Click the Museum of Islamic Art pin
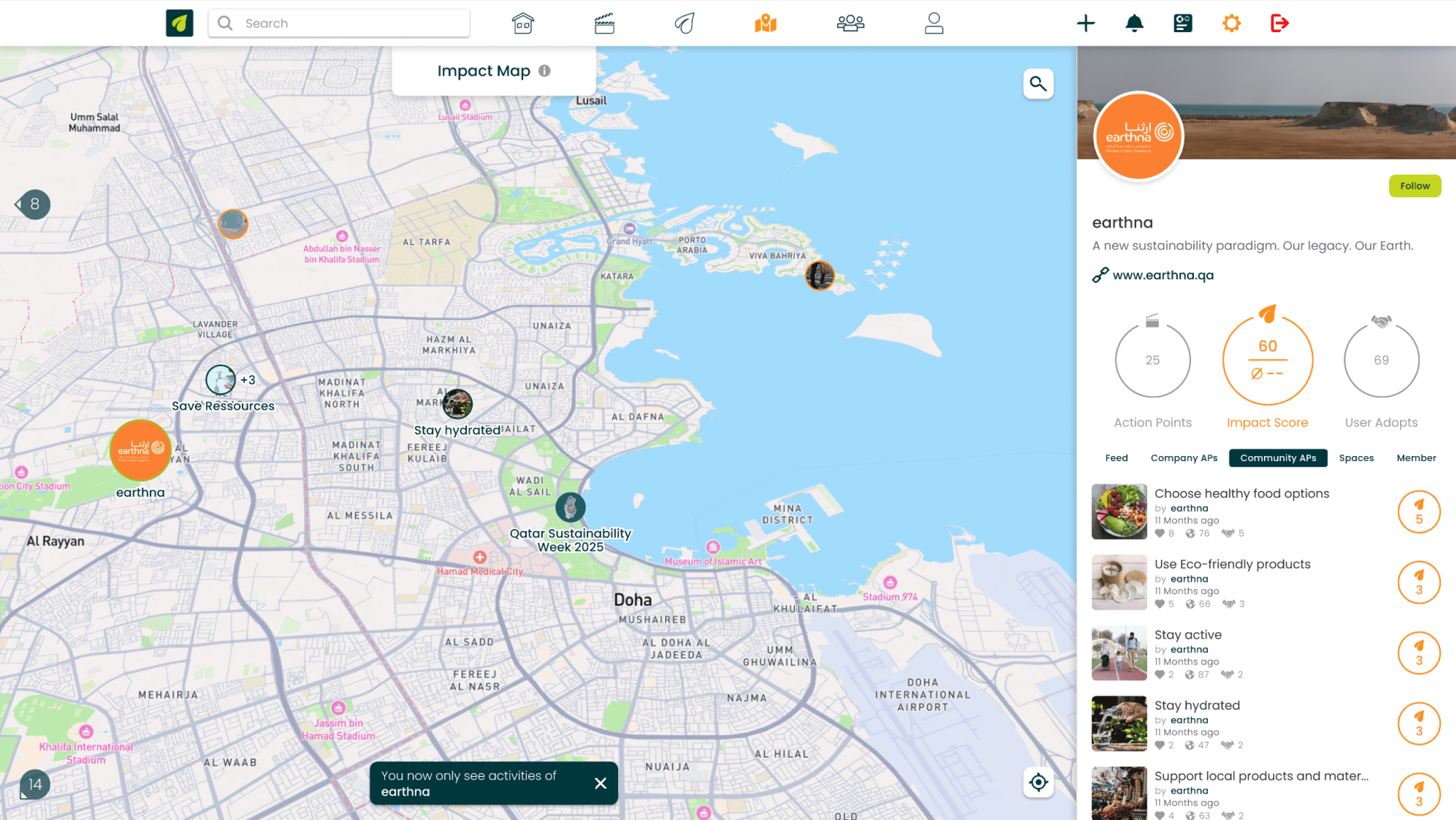 pyautogui.click(x=712, y=547)
